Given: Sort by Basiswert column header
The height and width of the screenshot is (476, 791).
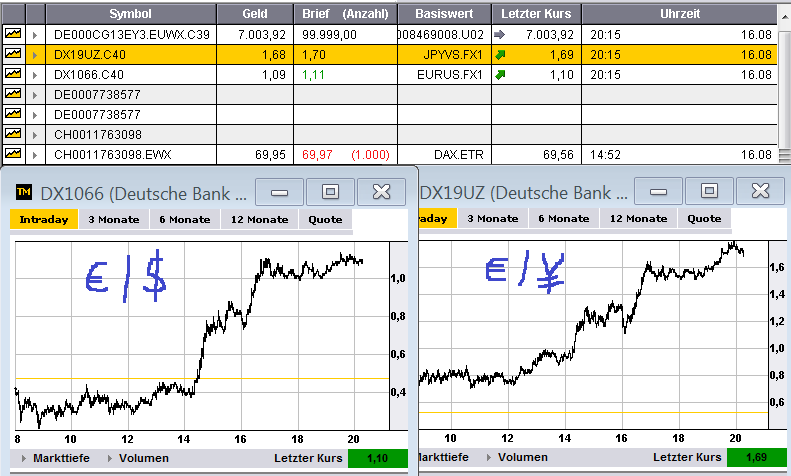Looking at the screenshot, I should 444,14.
